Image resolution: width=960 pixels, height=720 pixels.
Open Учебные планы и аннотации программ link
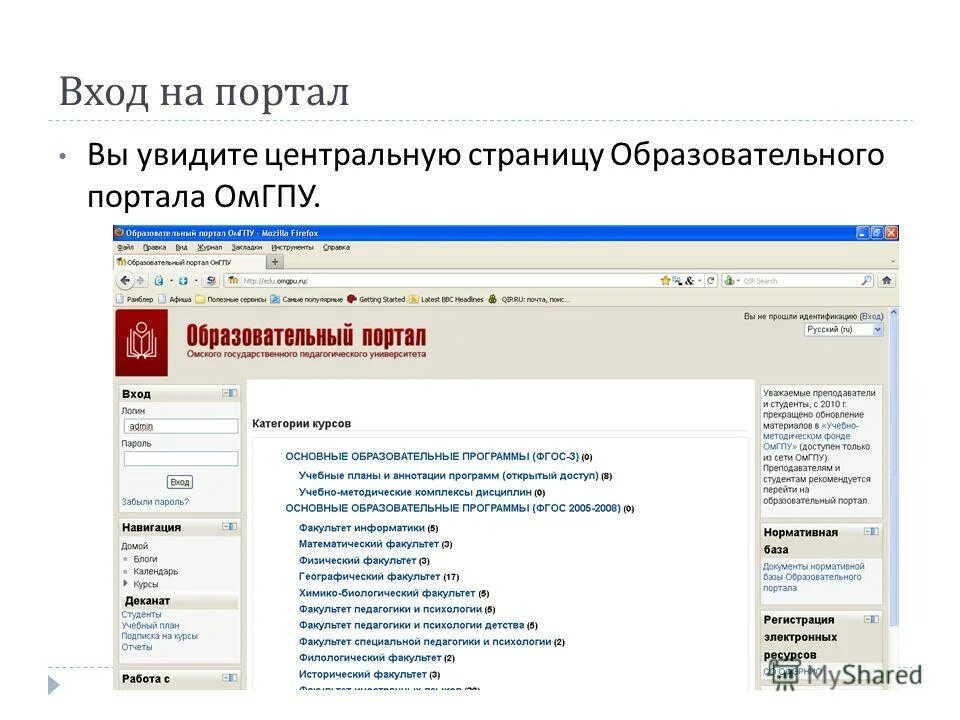click(448, 475)
